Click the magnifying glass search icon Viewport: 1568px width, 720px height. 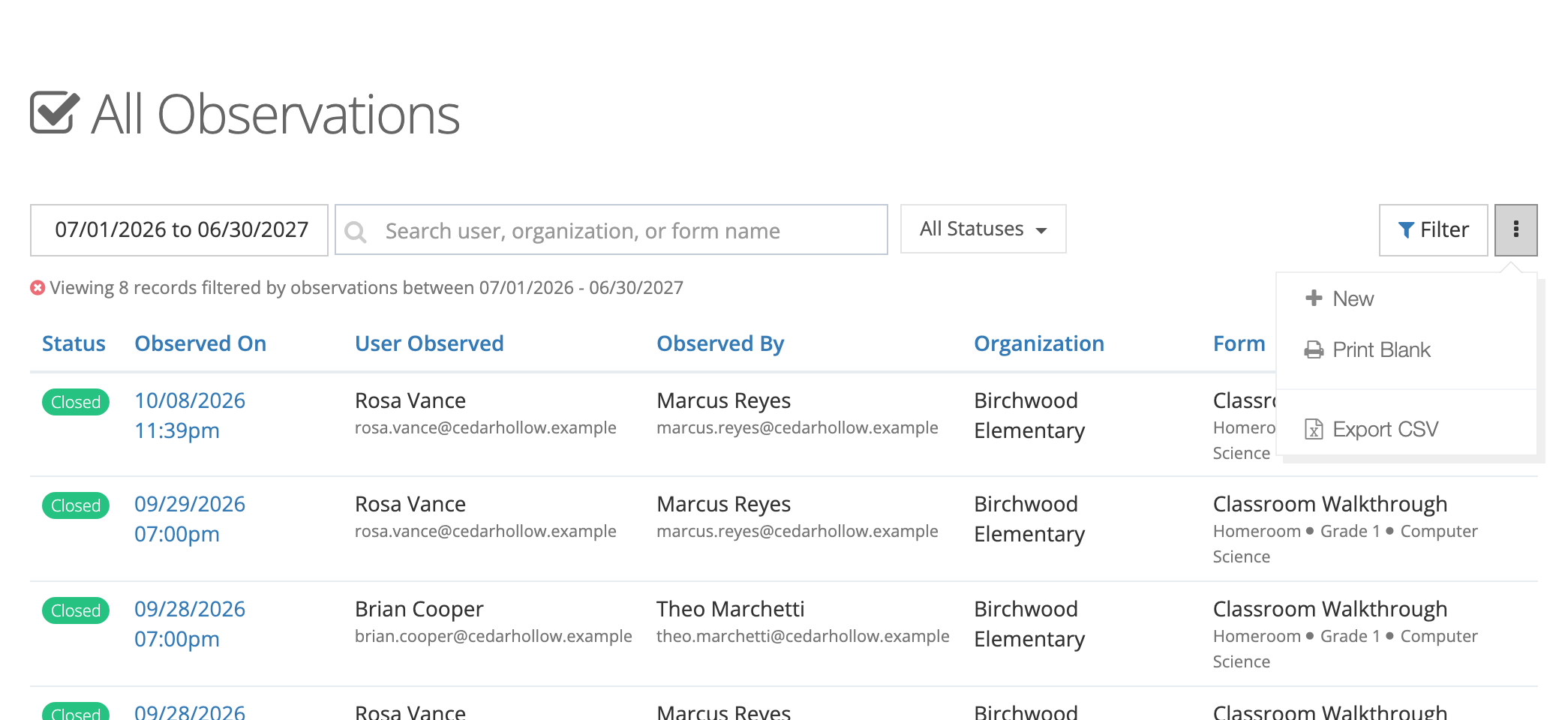(356, 232)
